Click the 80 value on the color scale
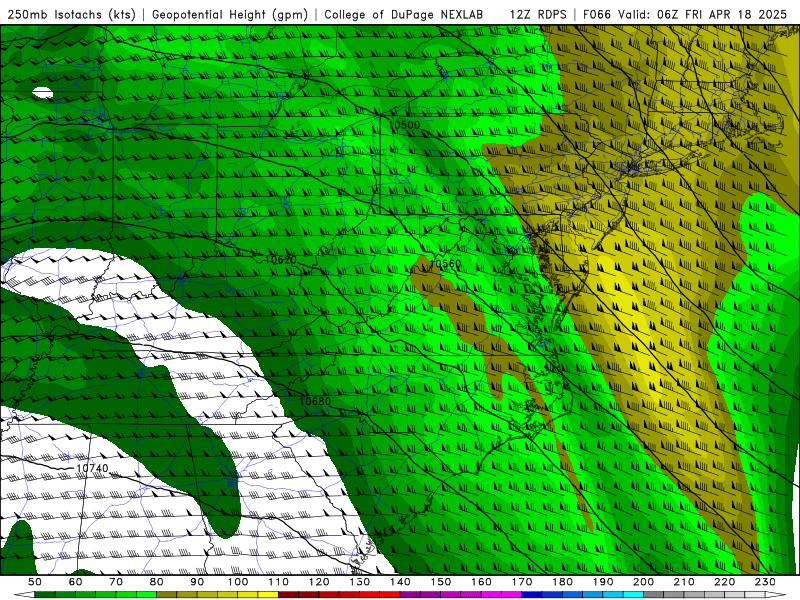Viewport: 800px width, 600px height. tap(157, 582)
